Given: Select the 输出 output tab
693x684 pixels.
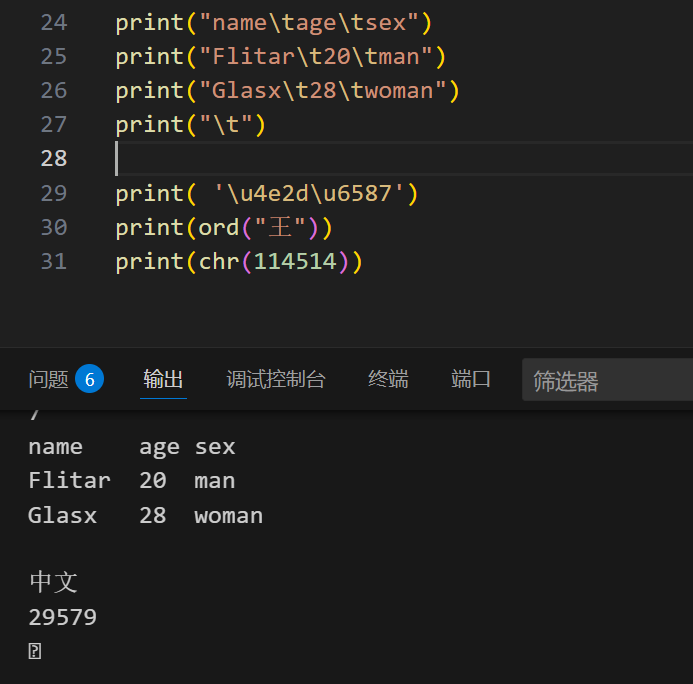Looking at the screenshot, I should pos(163,379).
